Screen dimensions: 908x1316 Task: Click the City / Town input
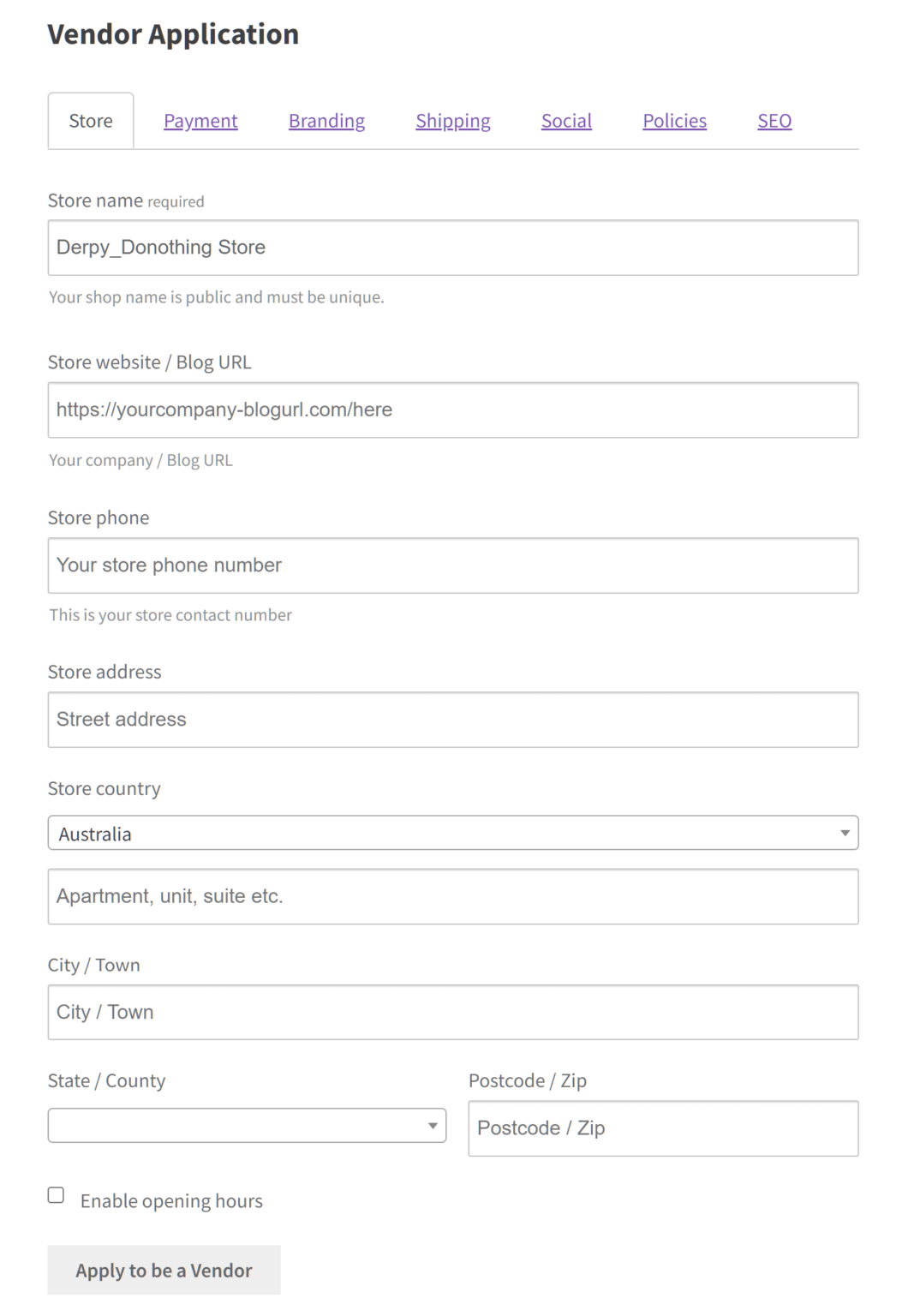point(453,1012)
